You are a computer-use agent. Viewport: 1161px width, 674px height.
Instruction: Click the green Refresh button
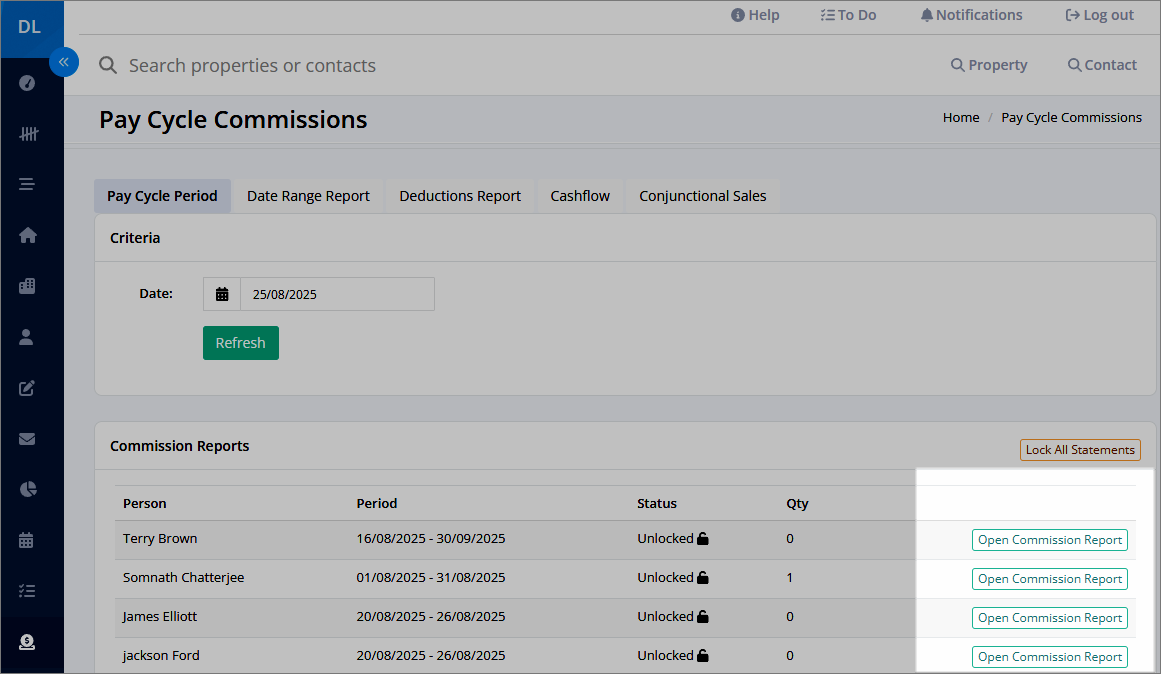[x=241, y=343]
